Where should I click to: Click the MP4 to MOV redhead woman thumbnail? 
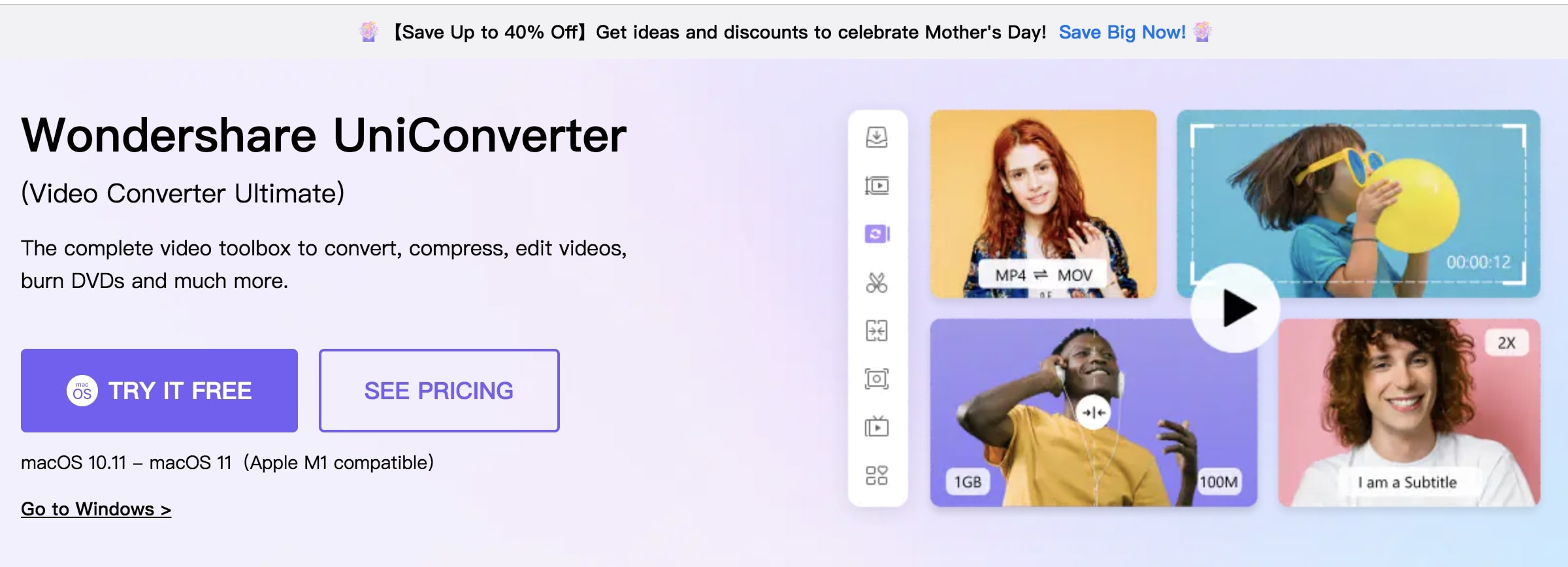point(1043,204)
